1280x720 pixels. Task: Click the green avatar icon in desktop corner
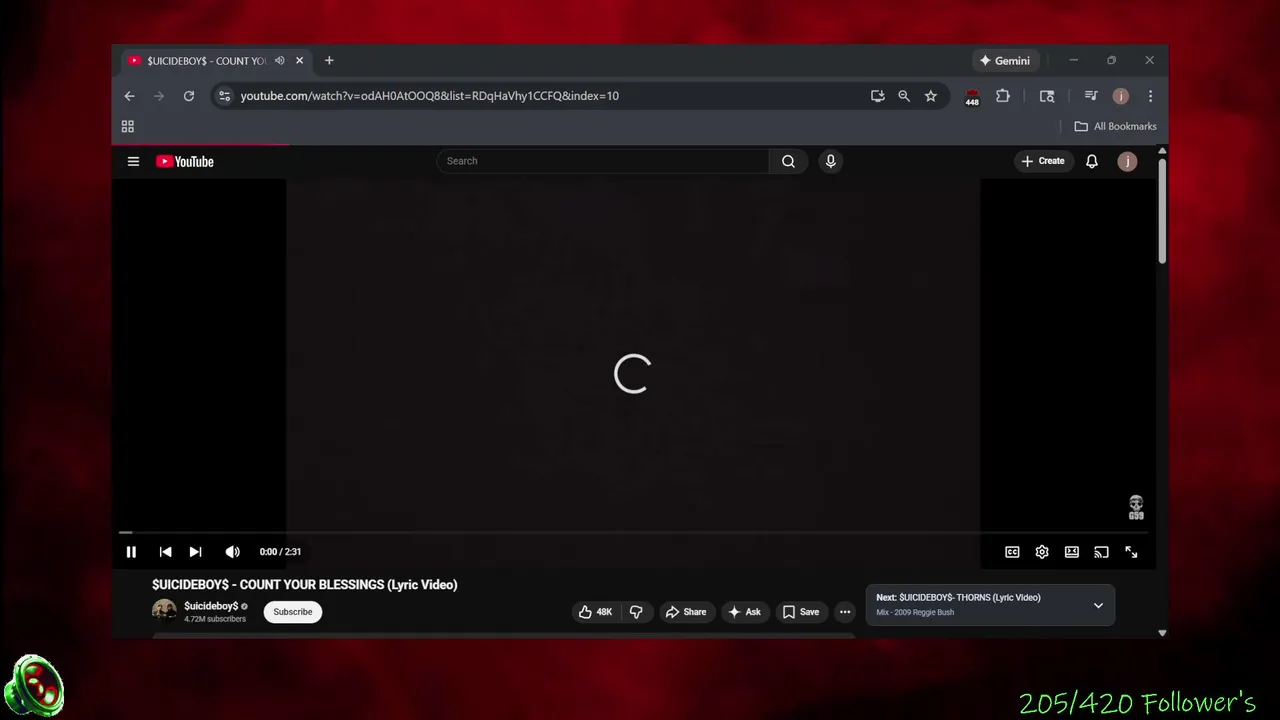click(34, 686)
